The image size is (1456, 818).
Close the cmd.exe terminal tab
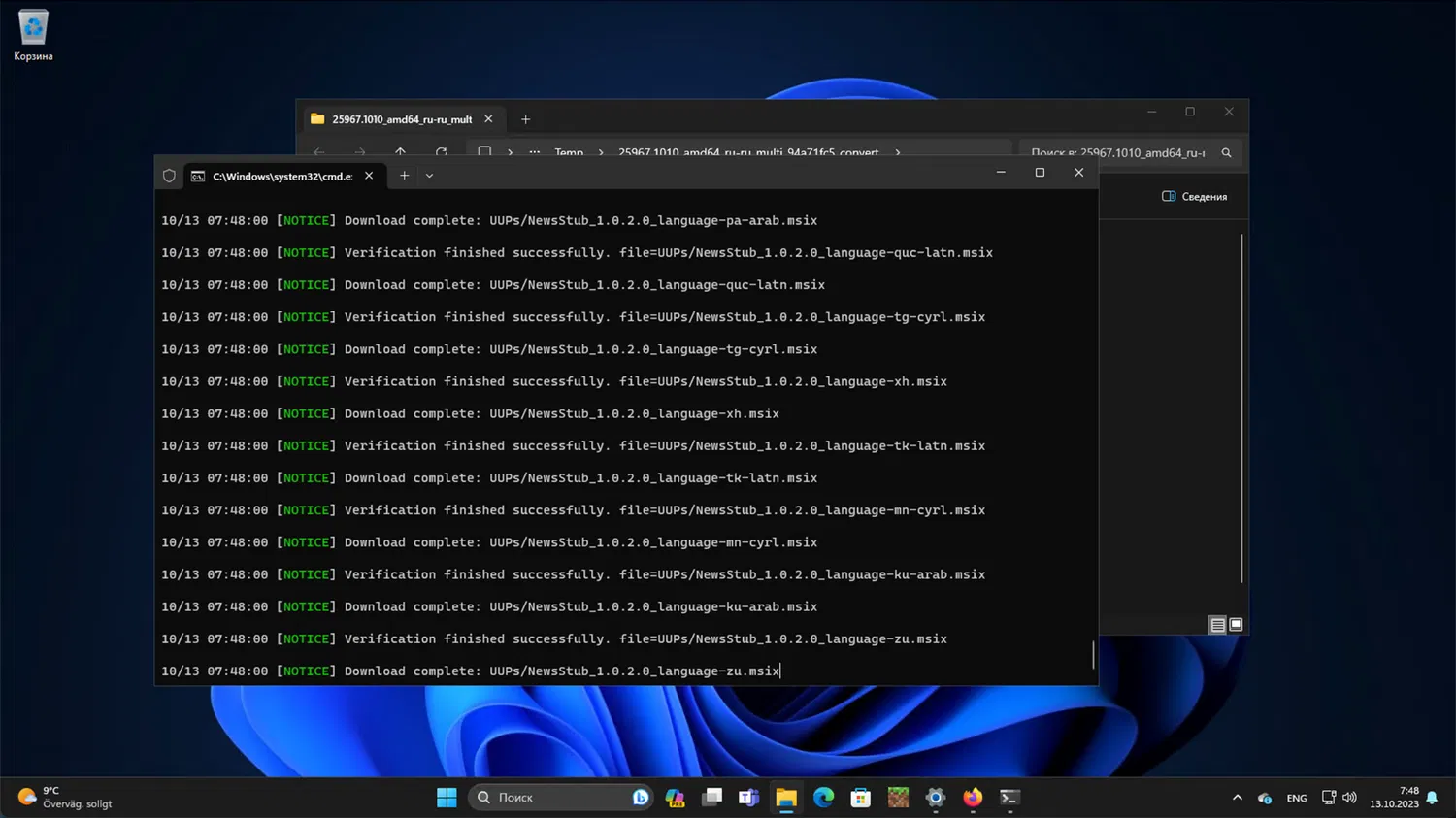coord(369,176)
